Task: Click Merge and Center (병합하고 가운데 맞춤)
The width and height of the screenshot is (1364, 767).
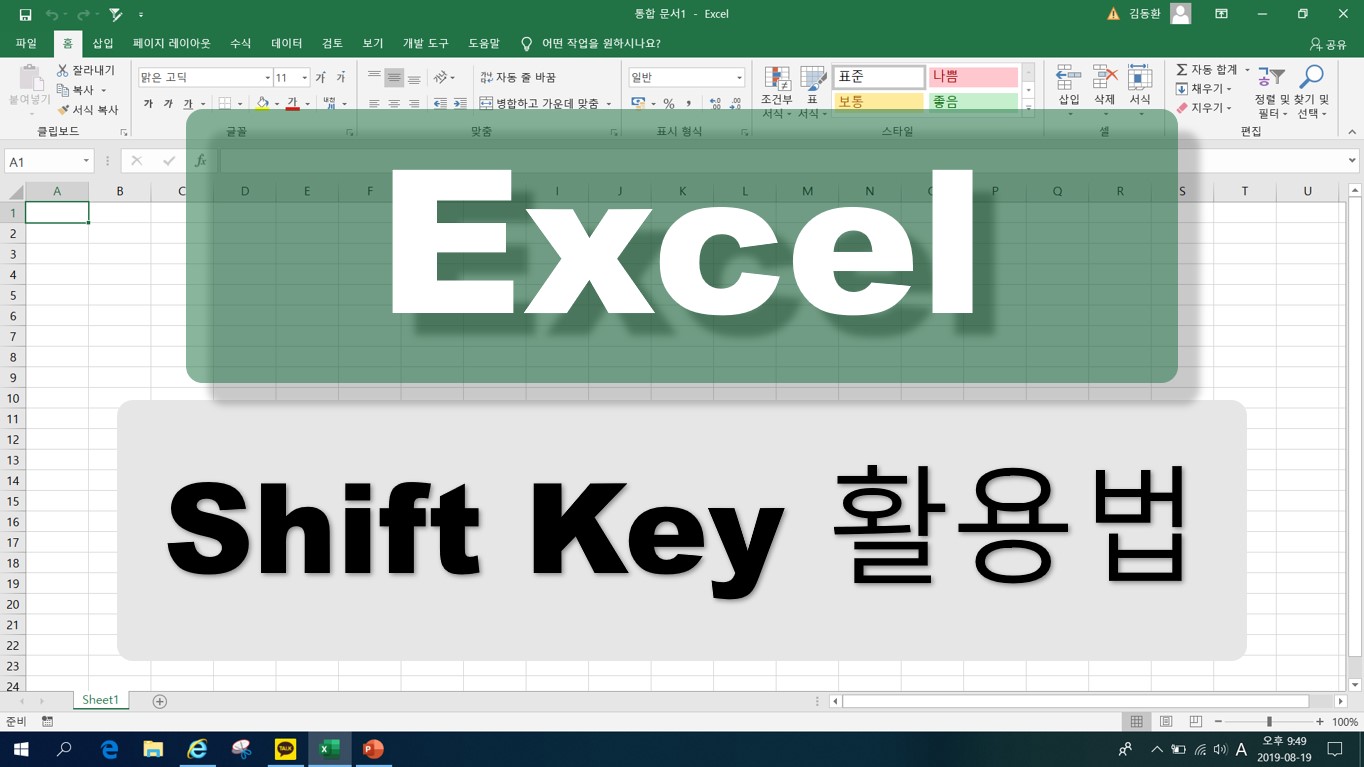Action: [538, 103]
